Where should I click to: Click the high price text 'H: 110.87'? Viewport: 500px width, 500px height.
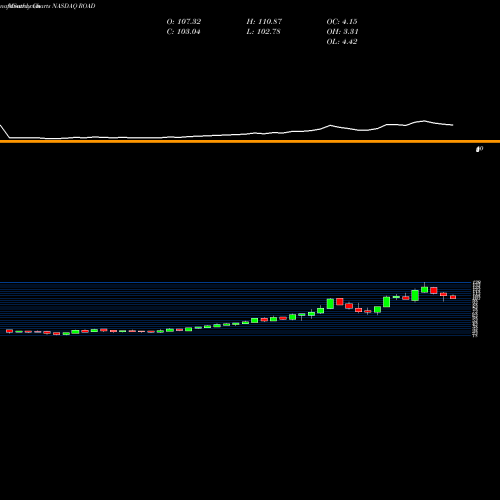(264, 22)
